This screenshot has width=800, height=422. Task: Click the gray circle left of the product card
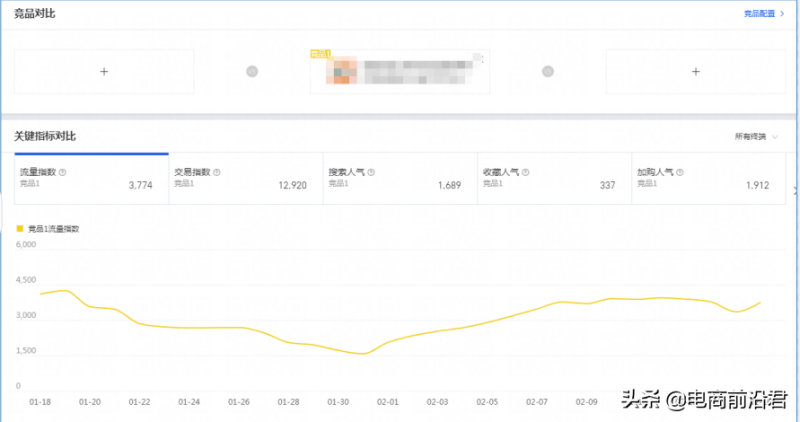[252, 71]
